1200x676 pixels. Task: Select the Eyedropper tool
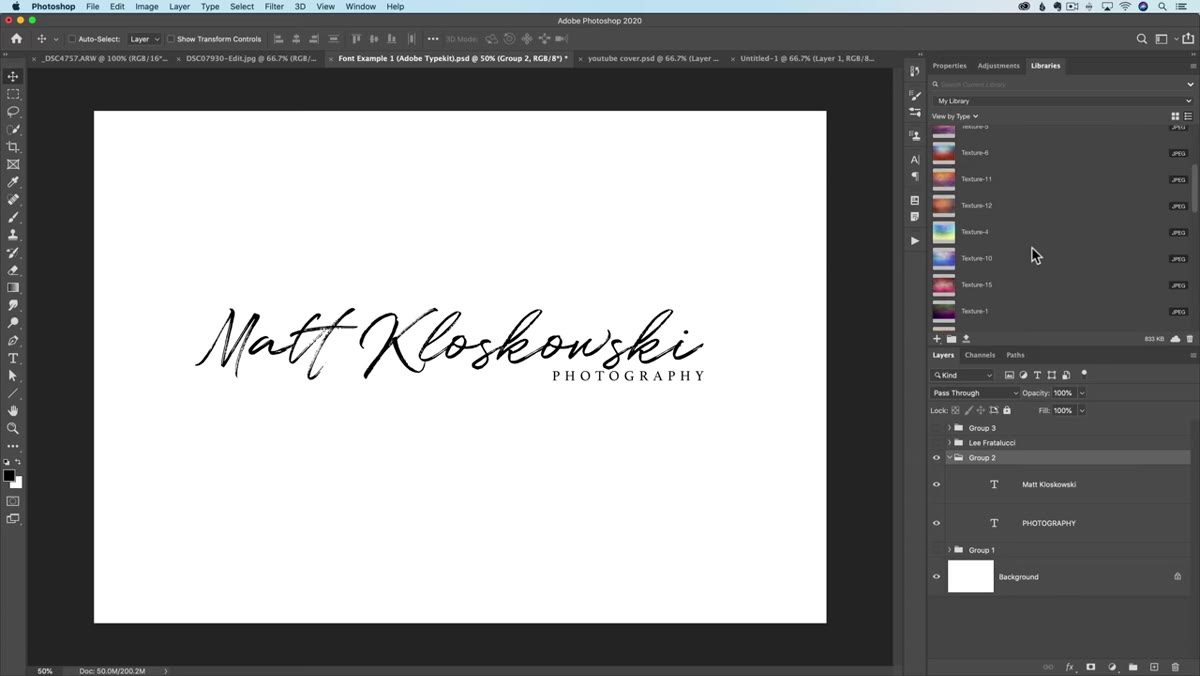coord(13,182)
